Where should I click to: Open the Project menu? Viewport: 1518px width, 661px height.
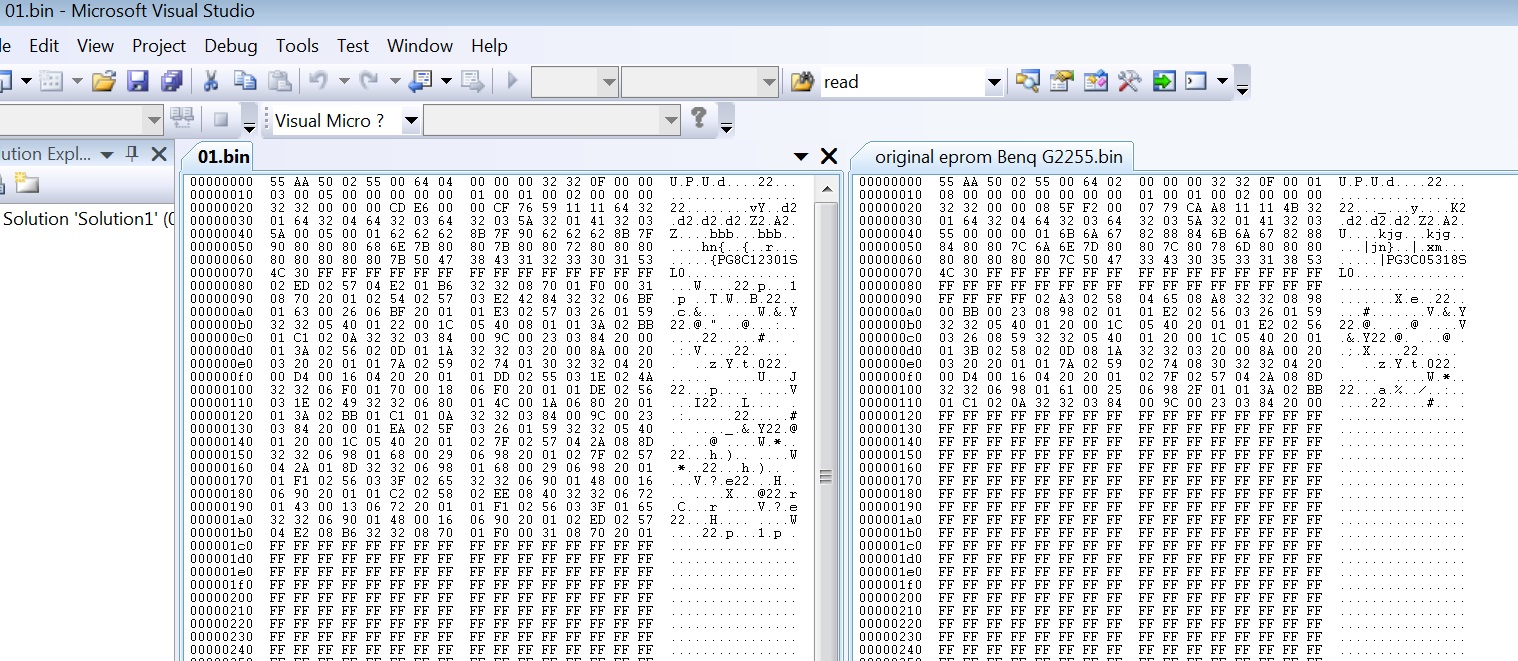(159, 46)
